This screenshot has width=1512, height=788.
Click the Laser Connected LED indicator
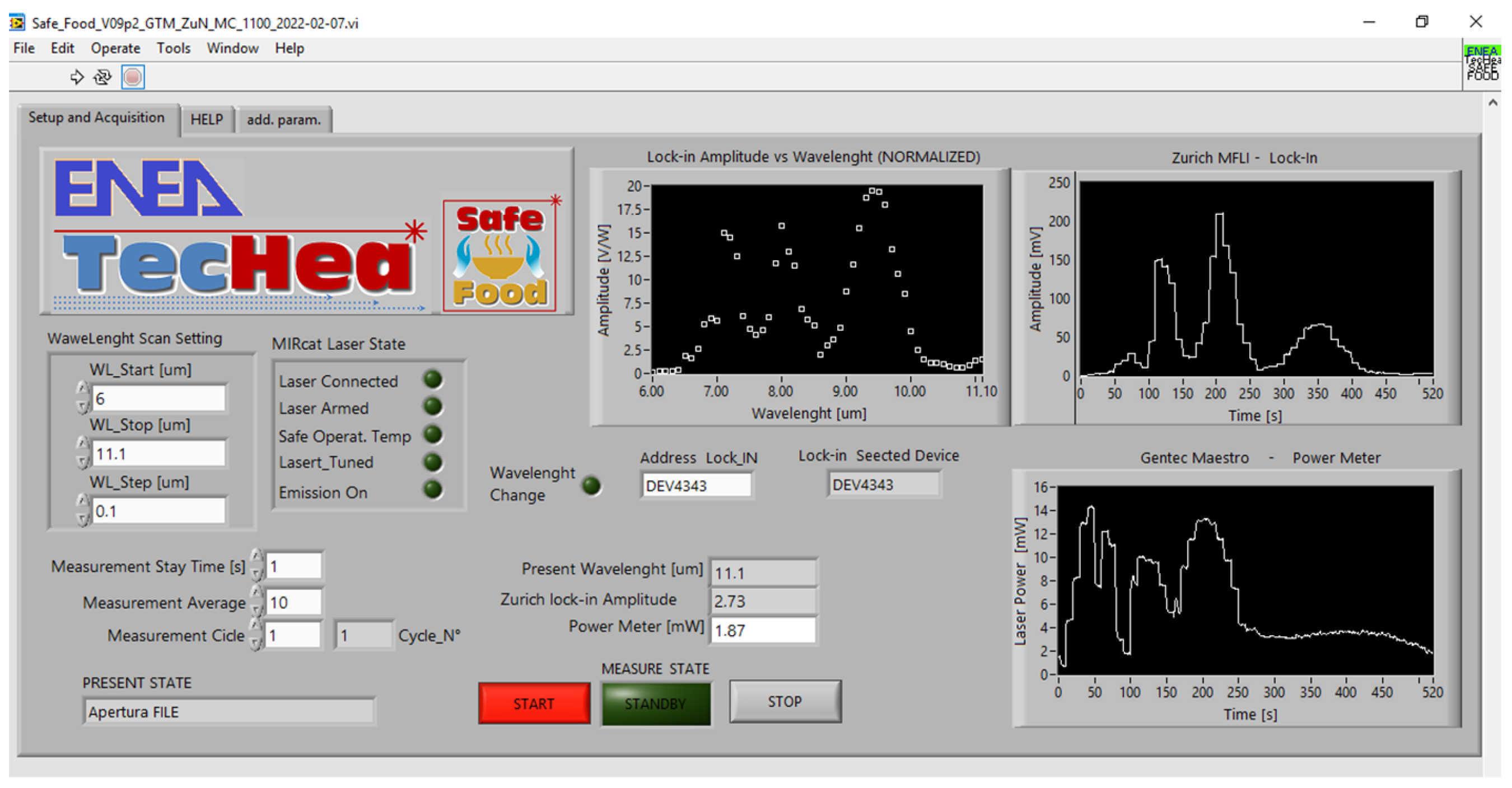pos(432,379)
